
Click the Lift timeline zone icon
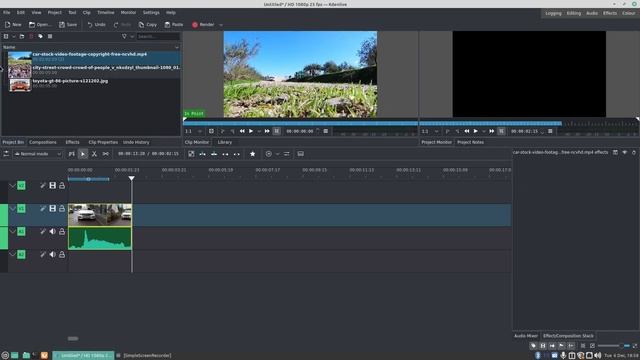237,154
